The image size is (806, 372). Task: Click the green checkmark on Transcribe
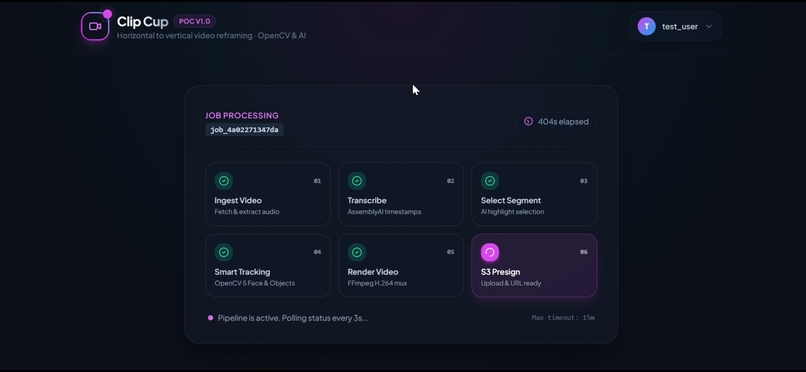(x=357, y=181)
